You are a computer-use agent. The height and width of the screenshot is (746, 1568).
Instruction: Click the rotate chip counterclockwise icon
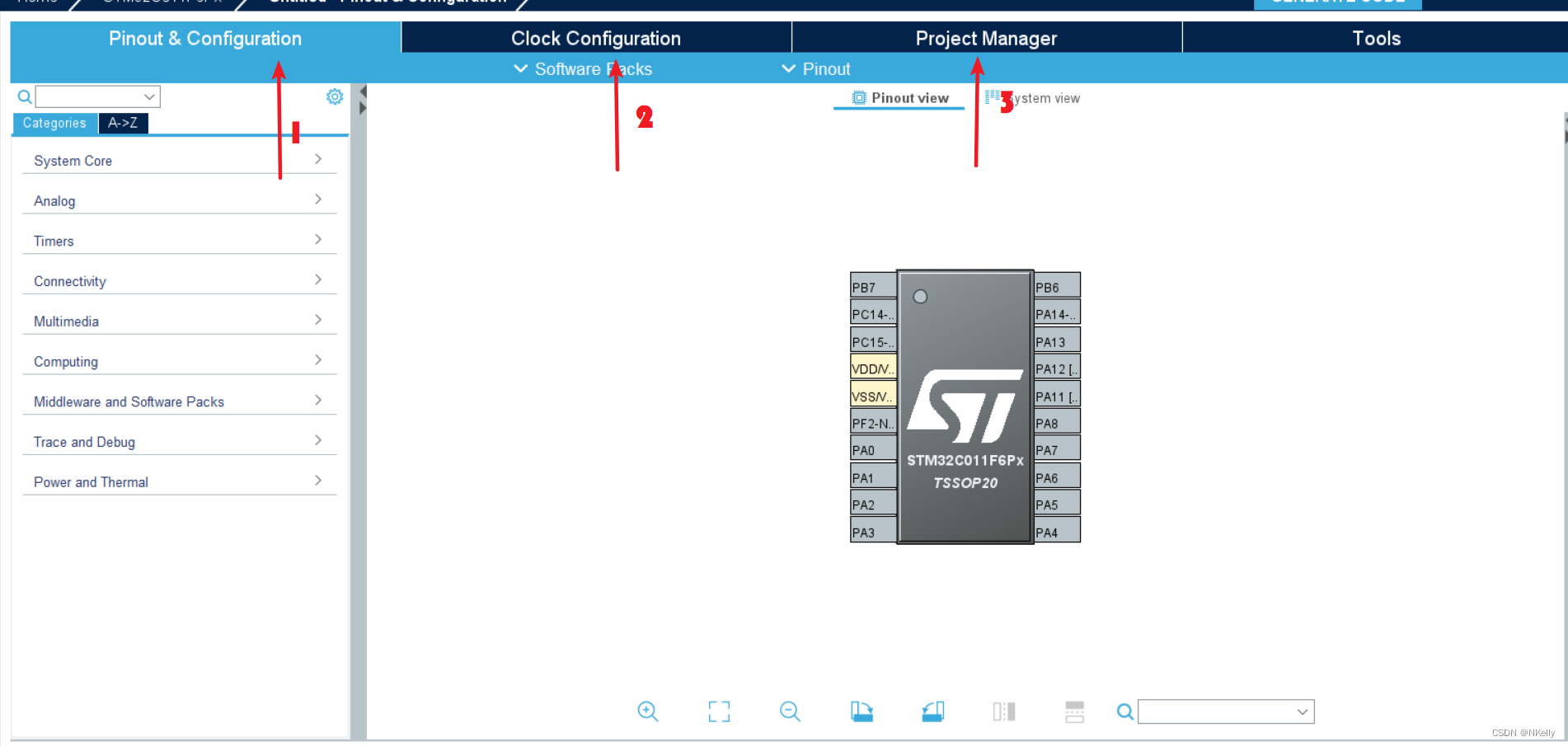pos(933,711)
